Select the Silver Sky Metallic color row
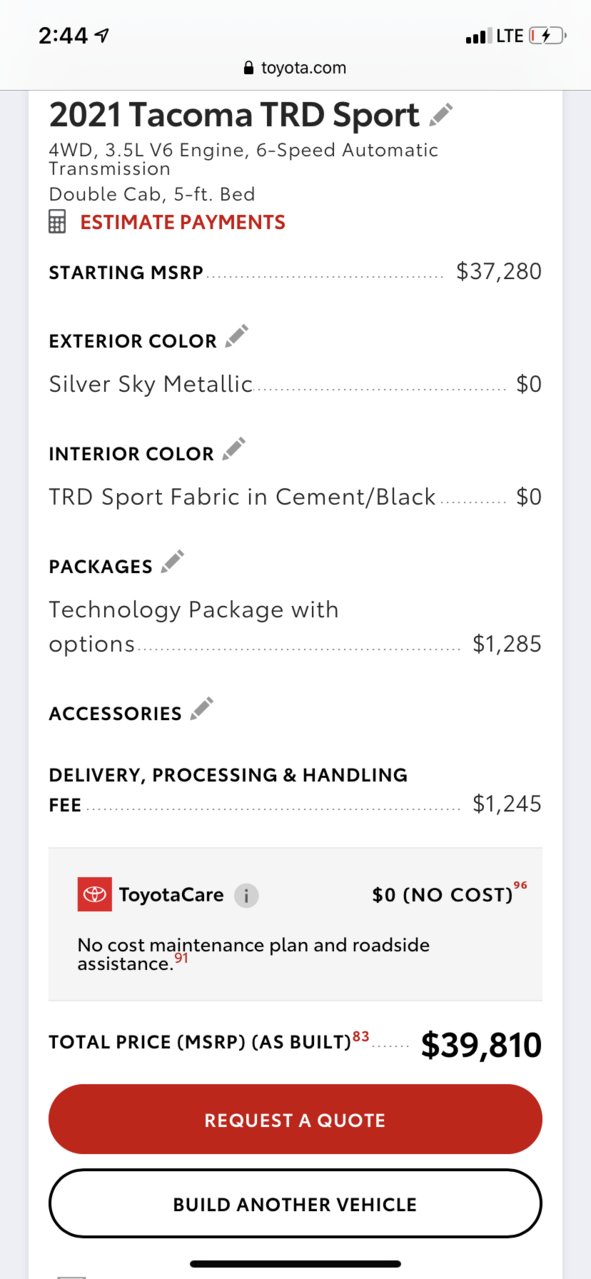This screenshot has width=591, height=1279. click(x=295, y=384)
